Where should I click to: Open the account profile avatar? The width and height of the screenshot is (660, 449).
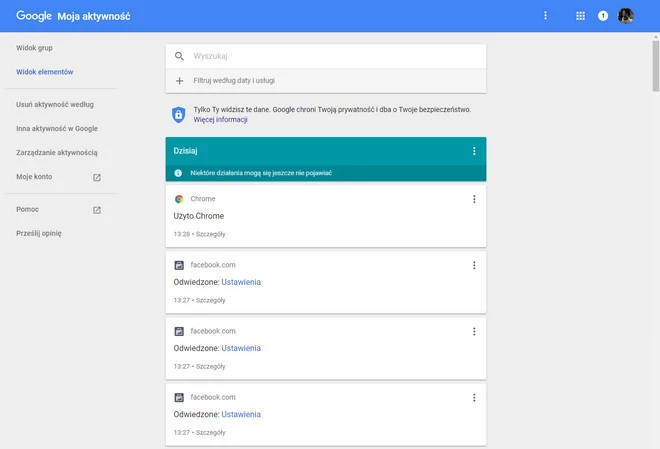pos(626,16)
